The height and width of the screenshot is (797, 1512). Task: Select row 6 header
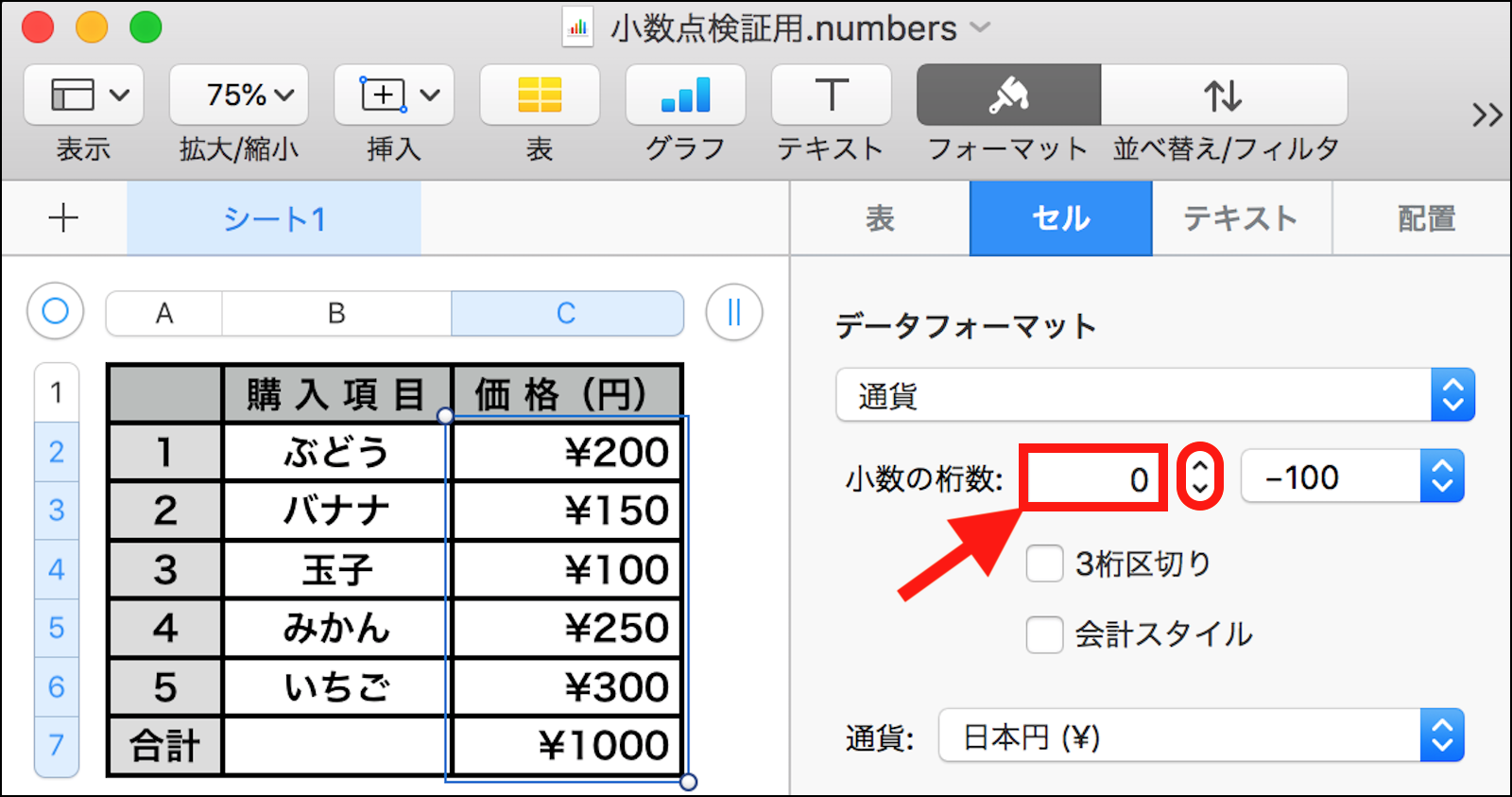tap(57, 686)
